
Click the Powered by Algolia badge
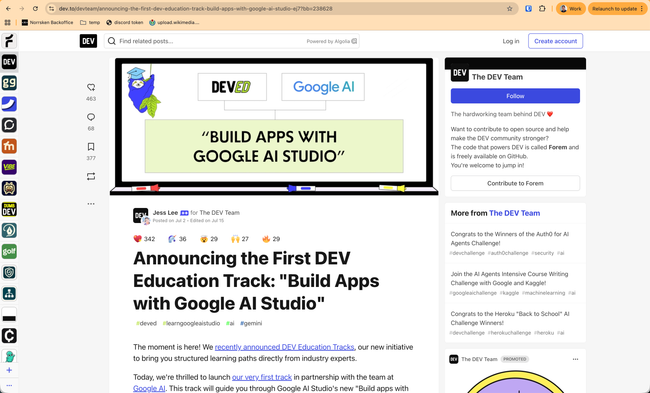[332, 41]
